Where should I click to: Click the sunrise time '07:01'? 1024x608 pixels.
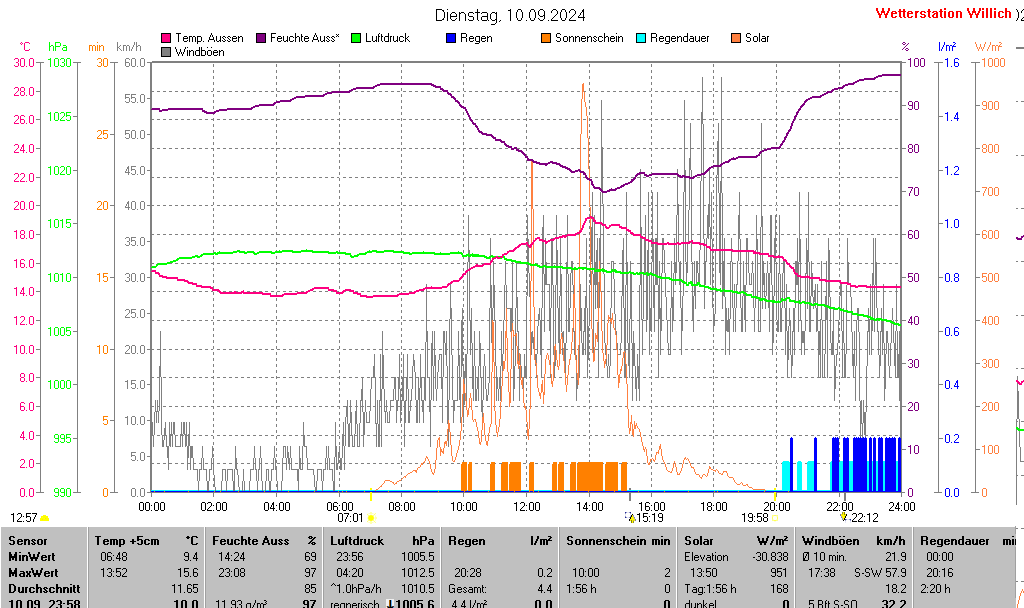350,518
